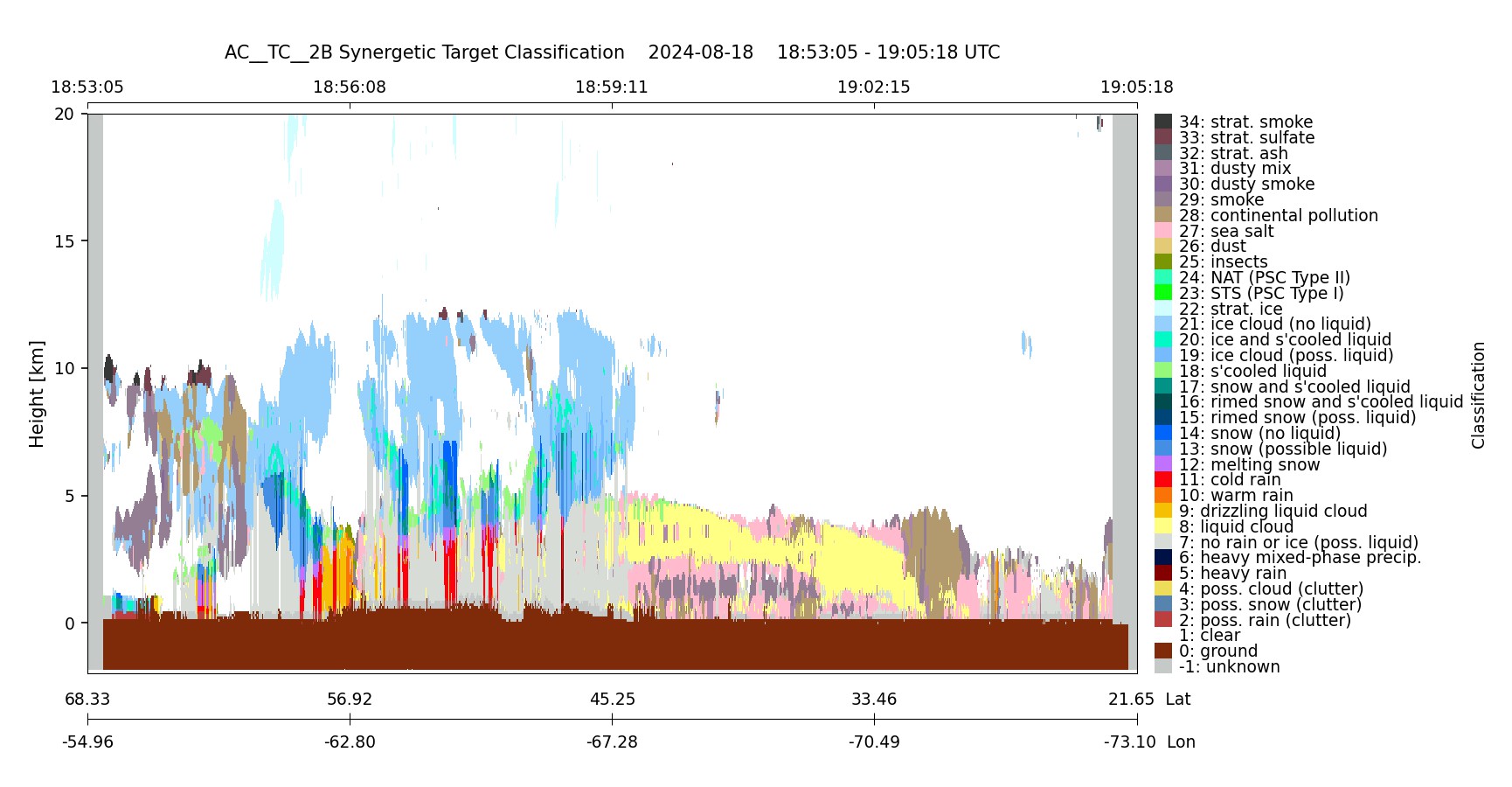Click the 19:02:15 time tick label
The height and width of the screenshot is (787, 1512).
[x=874, y=87]
